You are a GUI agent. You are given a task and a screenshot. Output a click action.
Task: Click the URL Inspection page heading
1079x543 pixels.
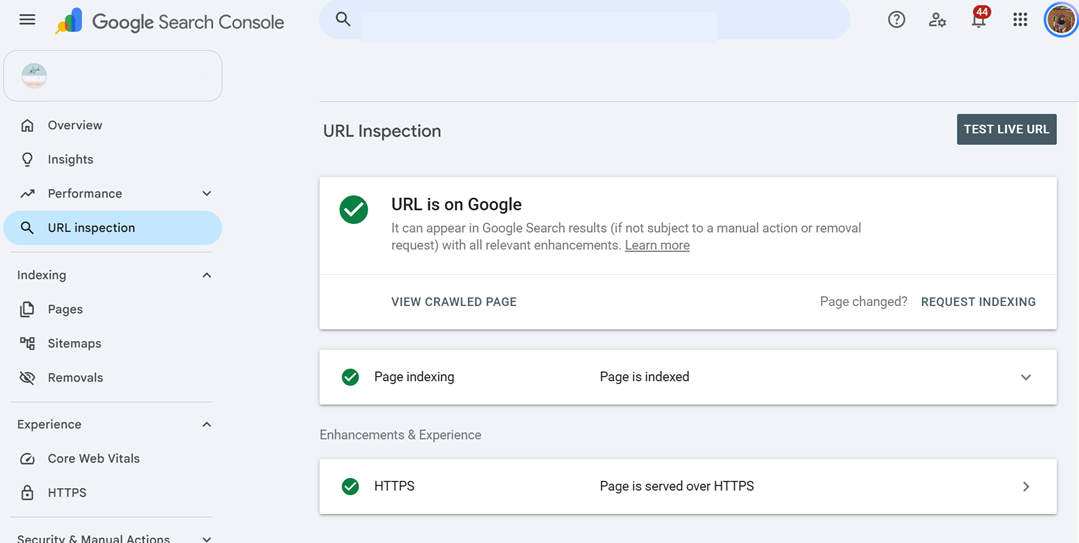point(382,131)
